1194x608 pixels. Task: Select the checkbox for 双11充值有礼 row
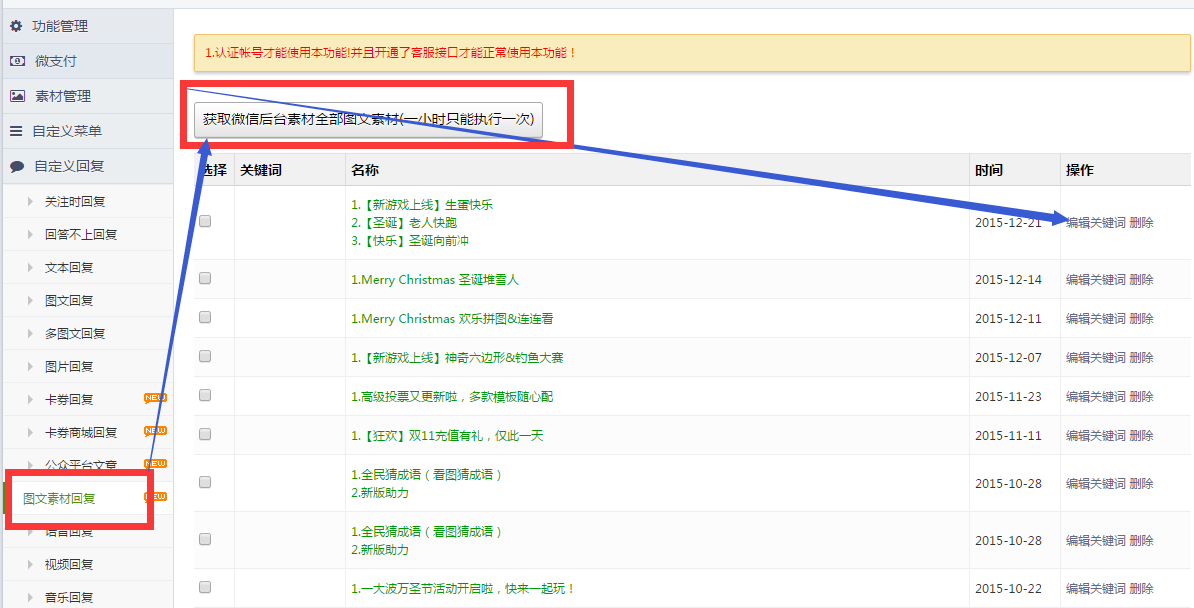205,435
